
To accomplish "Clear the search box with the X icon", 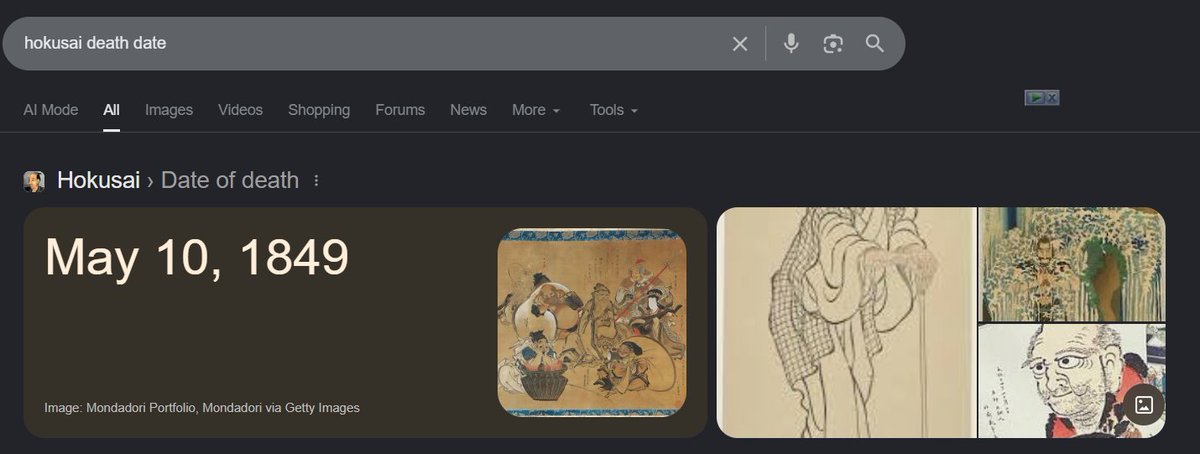I will (x=740, y=44).
